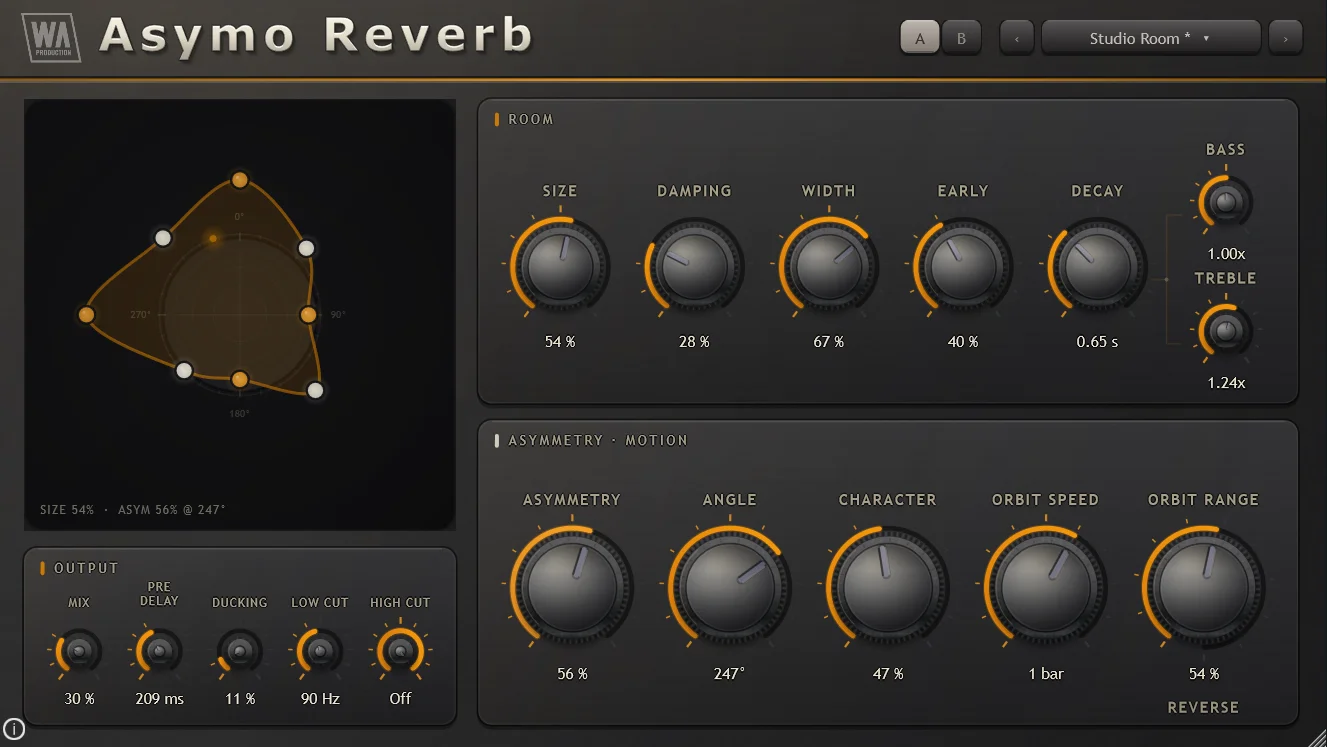
Task: Click the 90 Hz Low Cut value
Action: coord(320,699)
